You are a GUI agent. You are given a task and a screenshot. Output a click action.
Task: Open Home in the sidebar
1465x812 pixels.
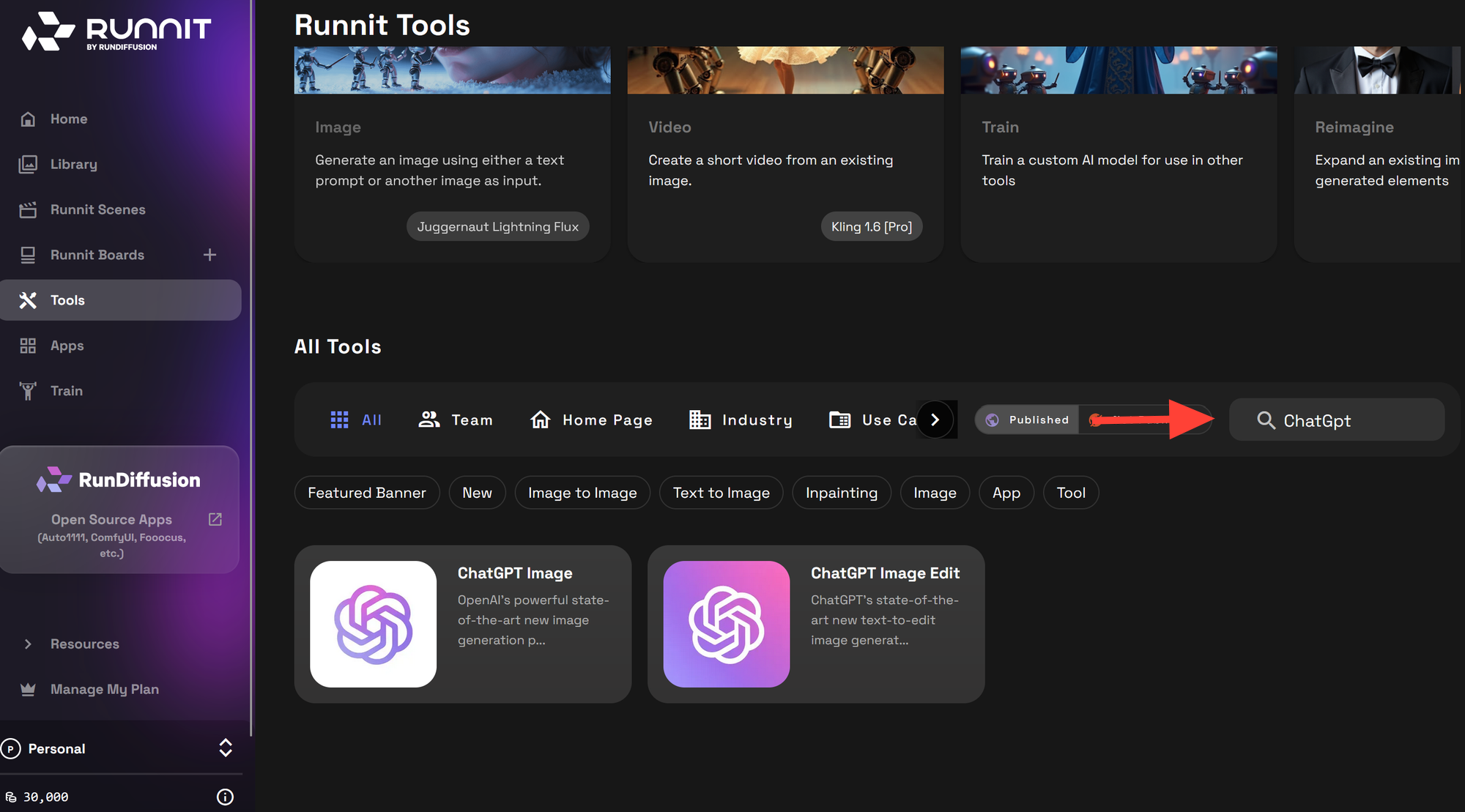click(x=68, y=119)
